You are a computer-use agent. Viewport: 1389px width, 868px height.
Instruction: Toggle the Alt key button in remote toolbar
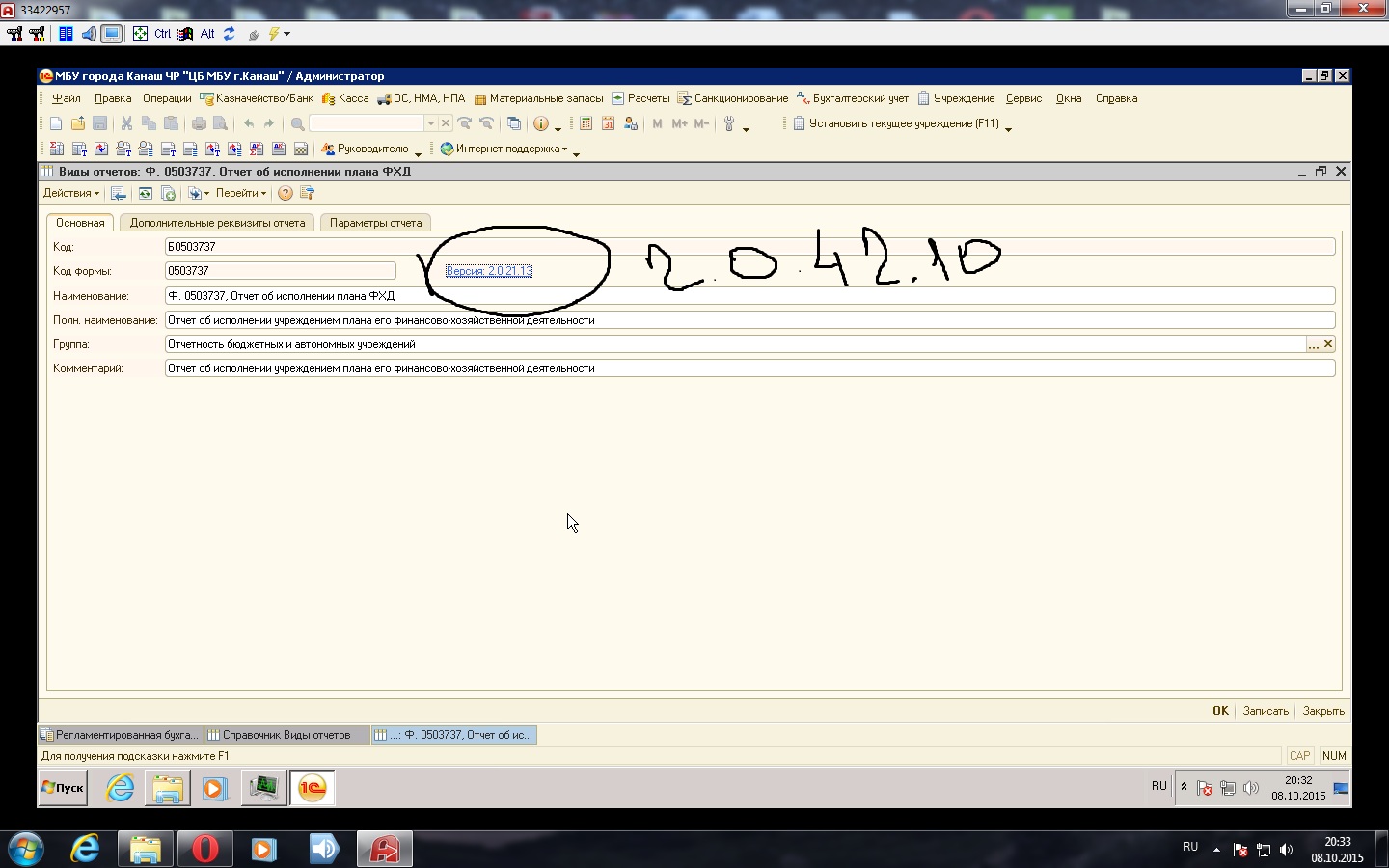(x=207, y=34)
